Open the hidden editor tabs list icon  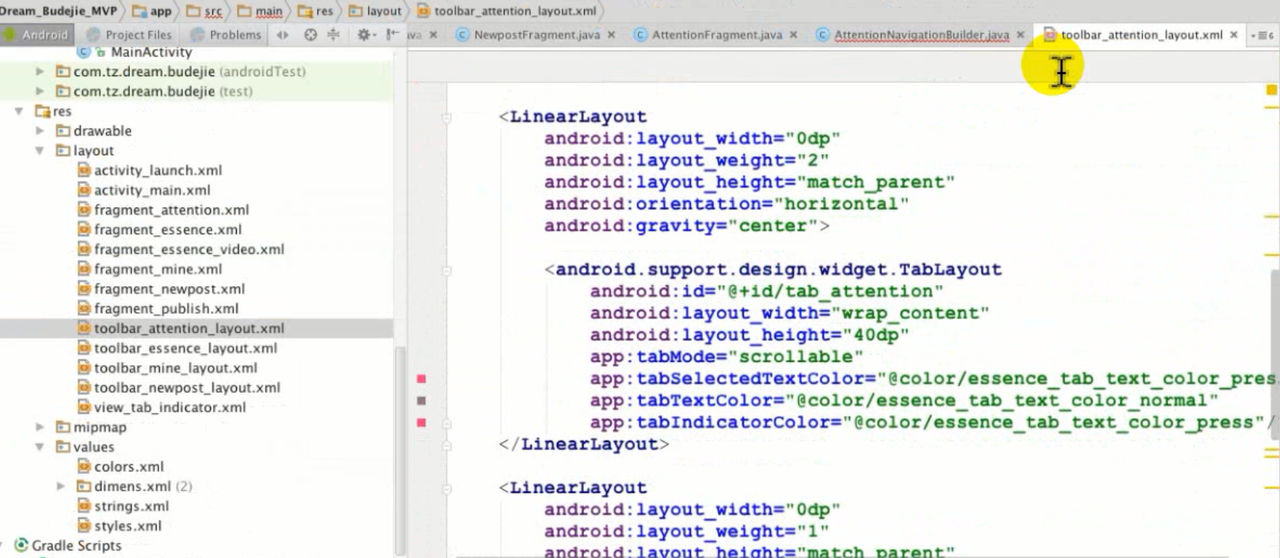[x=1264, y=35]
